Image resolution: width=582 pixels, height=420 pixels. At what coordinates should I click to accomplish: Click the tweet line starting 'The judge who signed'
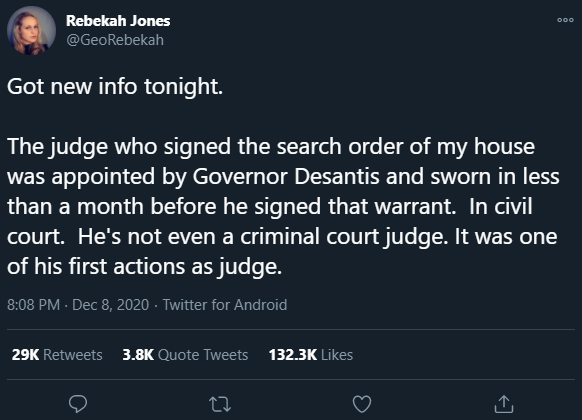[x=271, y=147]
